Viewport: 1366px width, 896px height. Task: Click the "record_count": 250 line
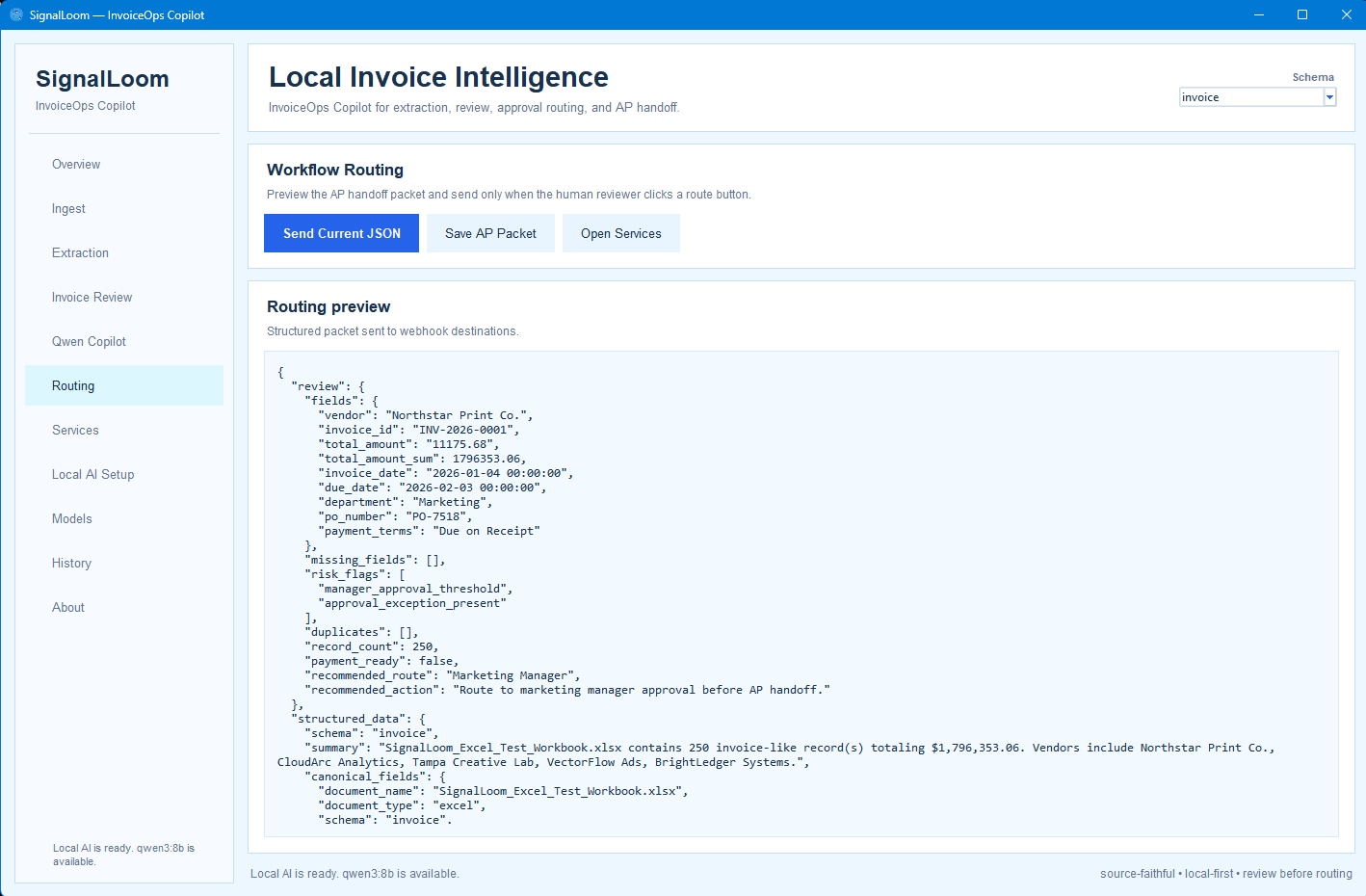(371, 646)
